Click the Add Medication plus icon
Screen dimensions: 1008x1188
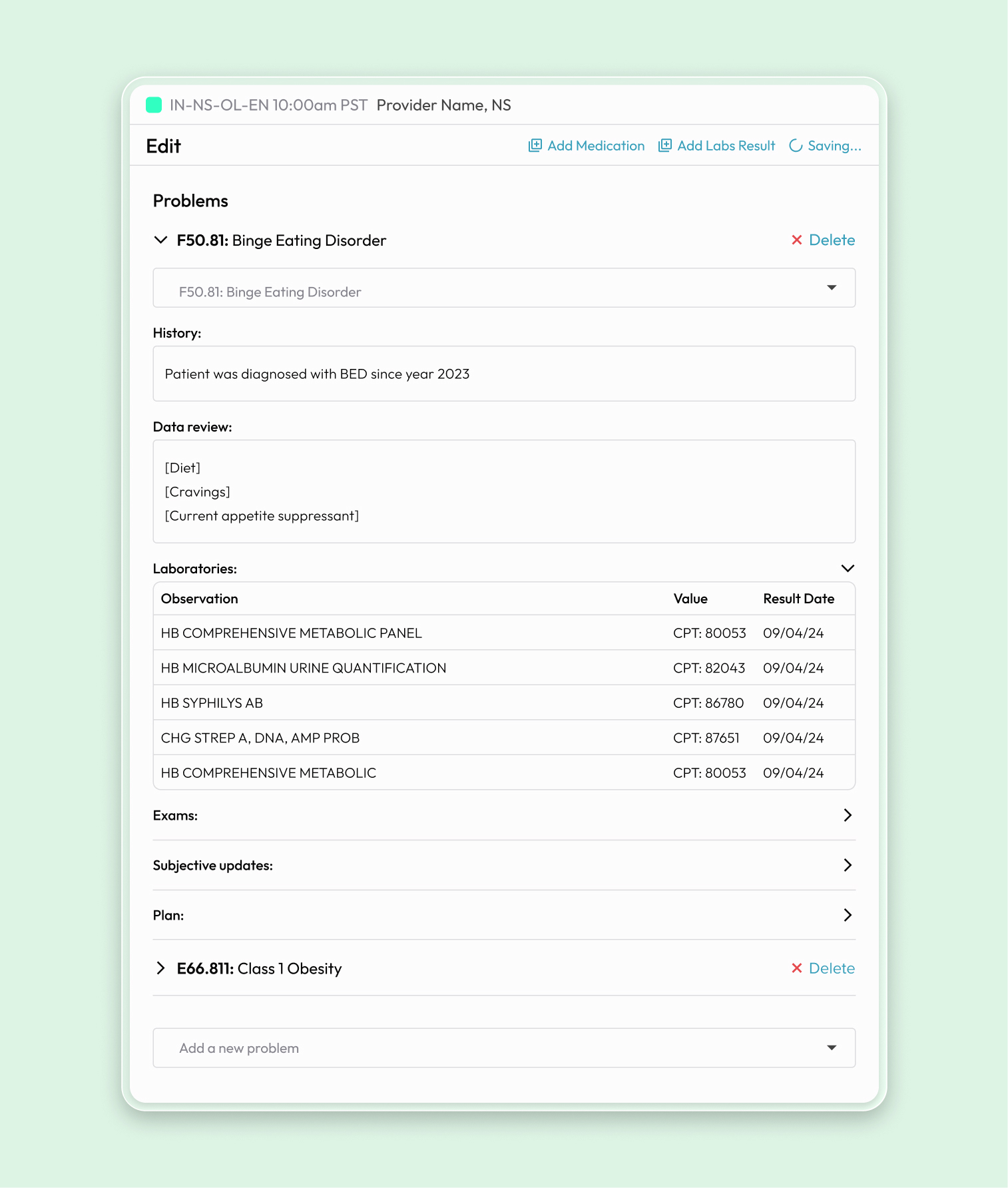pos(535,146)
